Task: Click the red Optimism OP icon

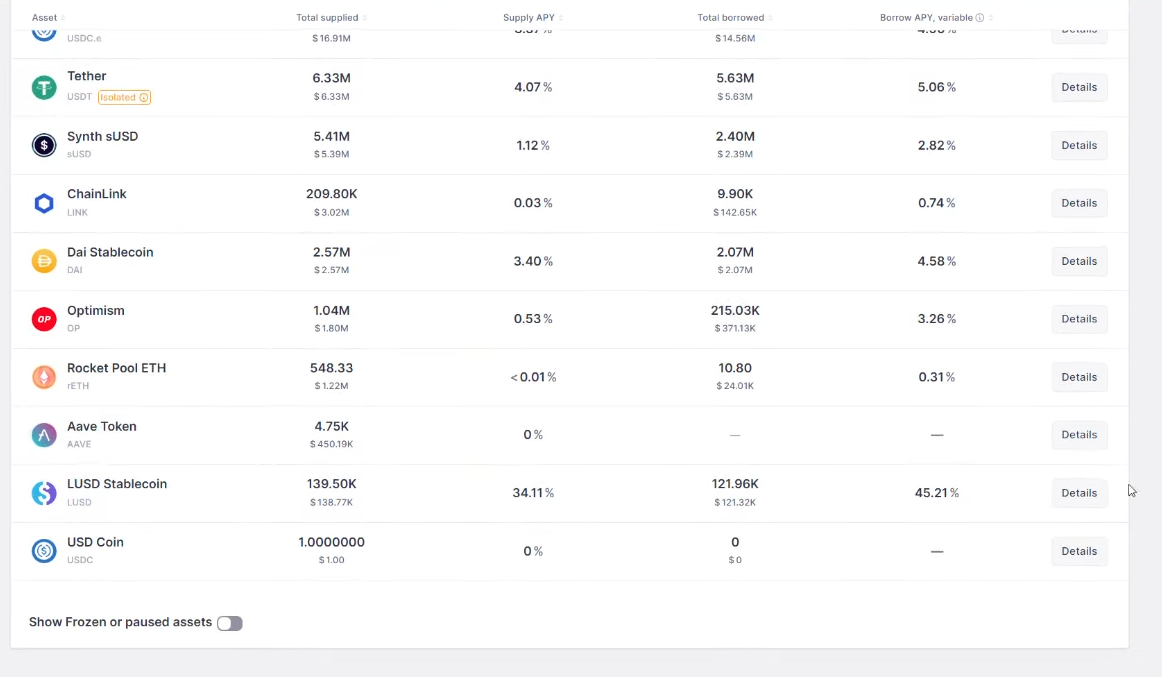Action: [x=44, y=319]
